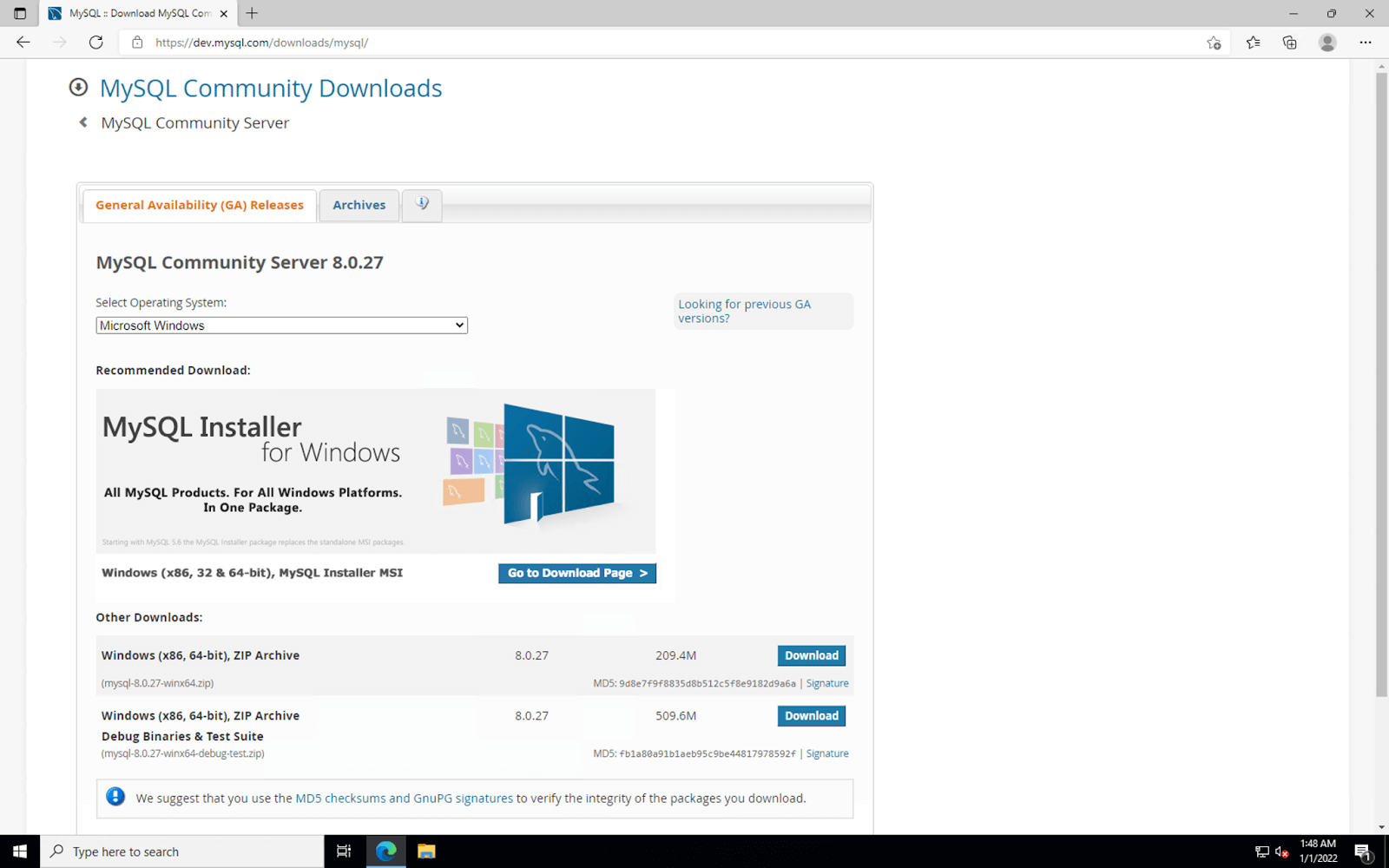
Task: Select General Availability (GA) Releases tab
Action: (200, 205)
